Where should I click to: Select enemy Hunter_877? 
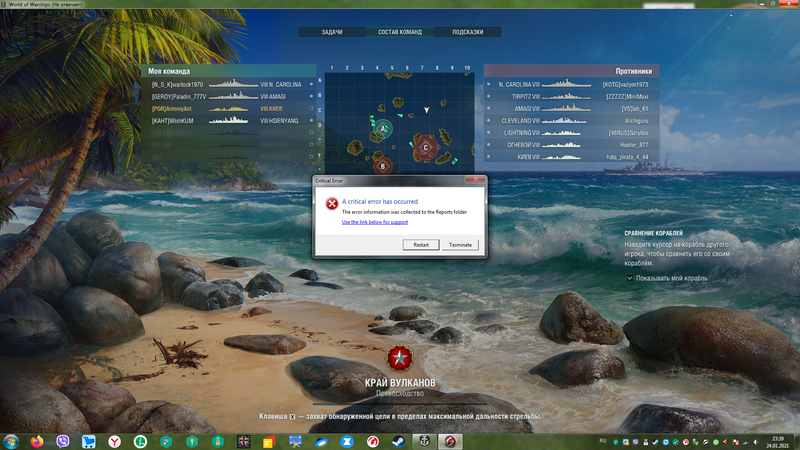coord(634,145)
